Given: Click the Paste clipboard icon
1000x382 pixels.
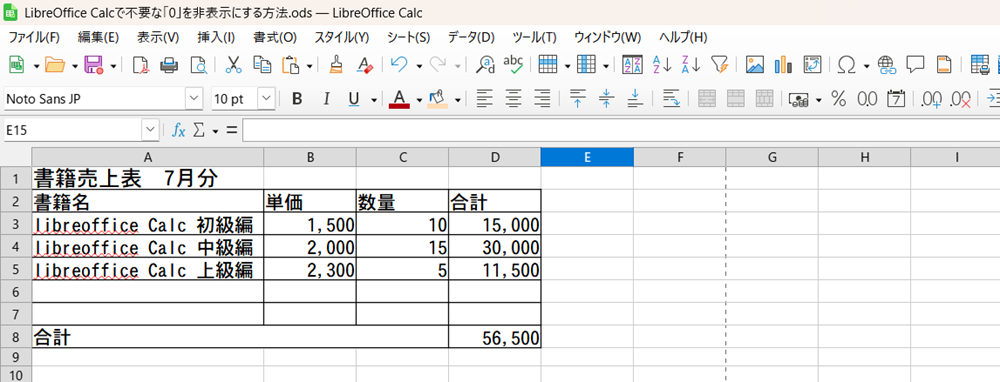Looking at the screenshot, I should pos(291,64).
